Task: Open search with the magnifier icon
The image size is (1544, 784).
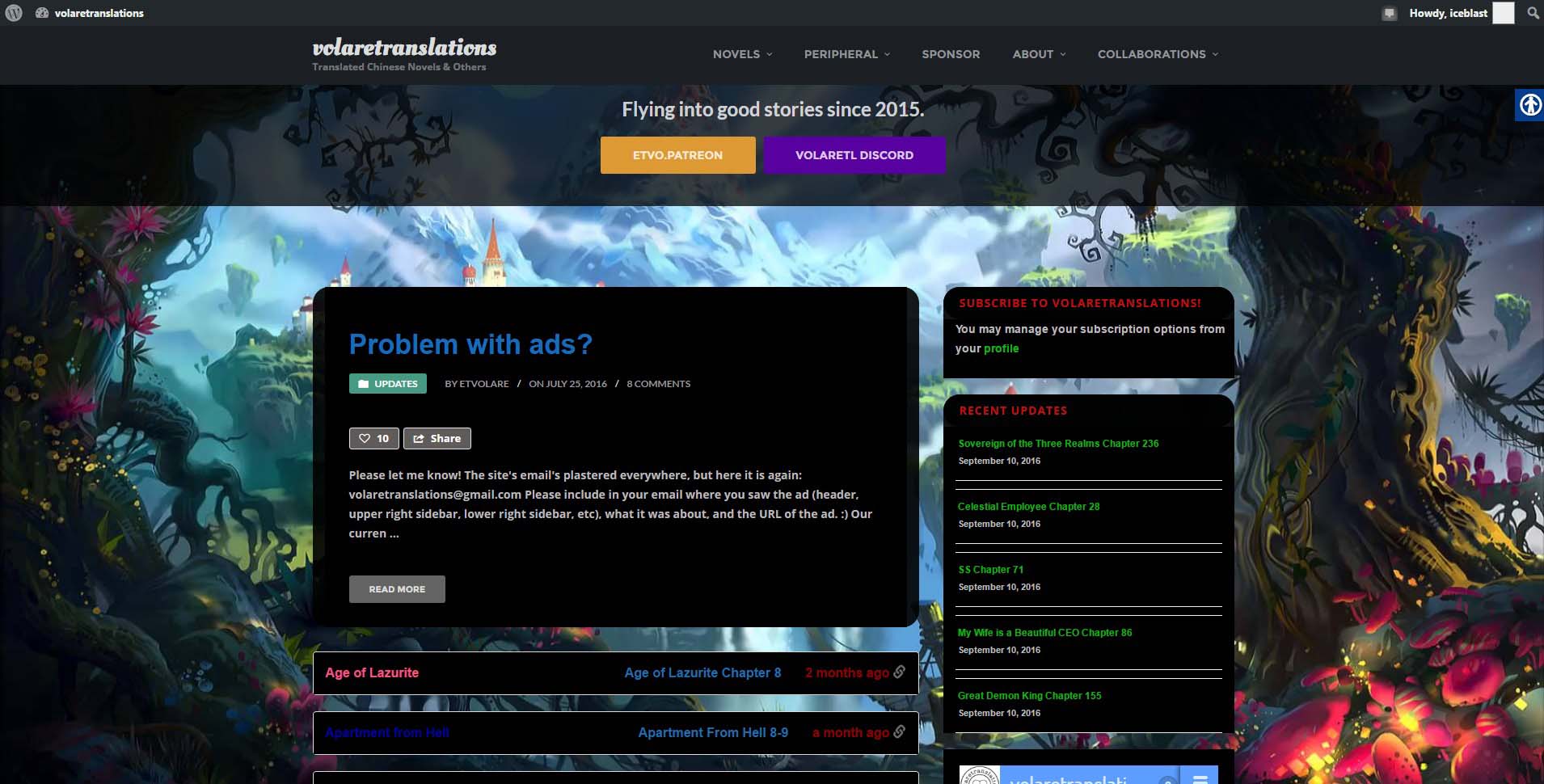Action: [x=1533, y=13]
